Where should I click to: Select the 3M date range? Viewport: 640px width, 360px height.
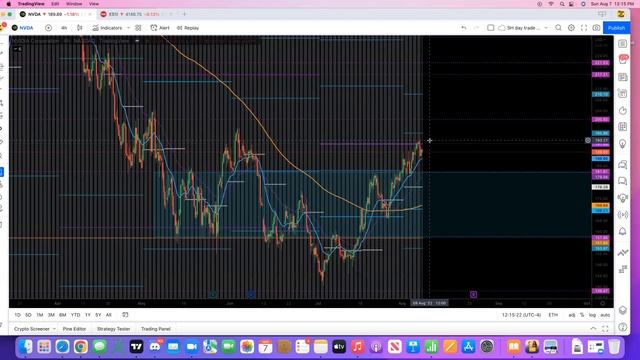(x=51, y=315)
